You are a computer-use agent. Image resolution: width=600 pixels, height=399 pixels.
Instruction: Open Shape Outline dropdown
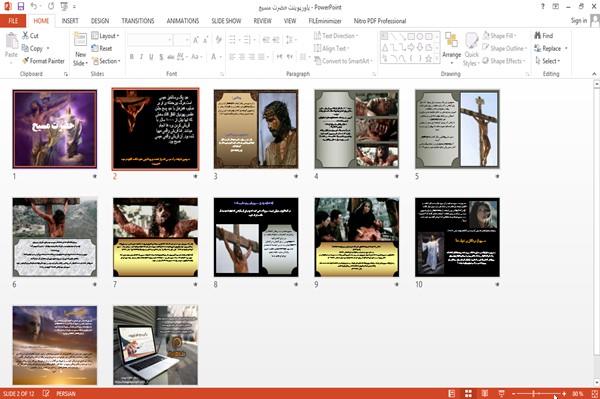pyautogui.click(x=505, y=48)
